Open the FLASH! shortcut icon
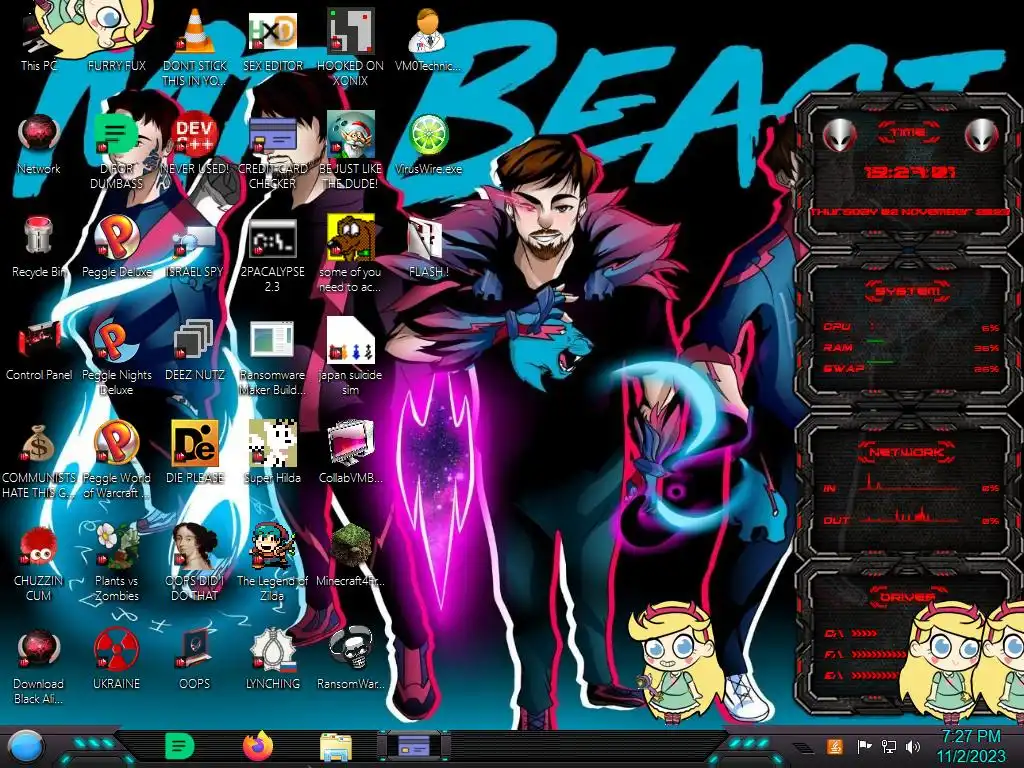 (x=425, y=239)
